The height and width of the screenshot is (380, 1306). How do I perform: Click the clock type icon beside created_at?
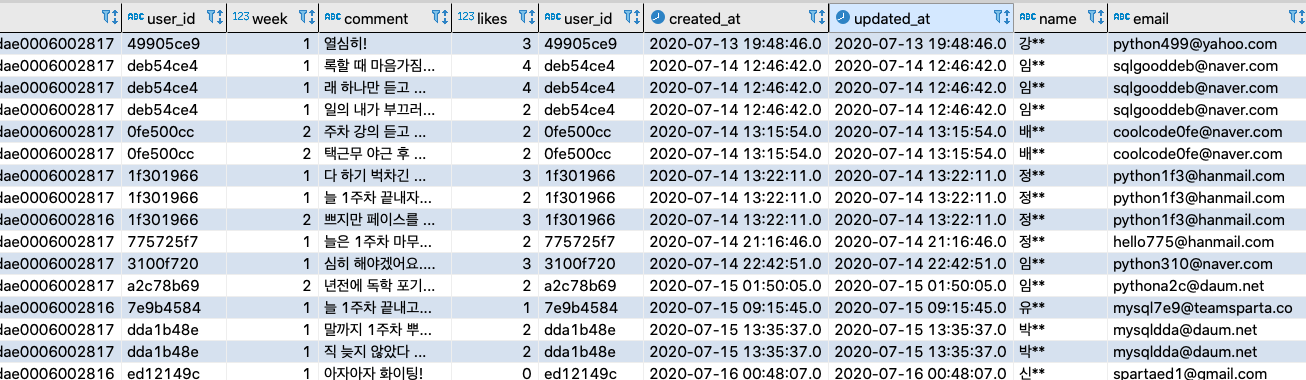(x=657, y=18)
